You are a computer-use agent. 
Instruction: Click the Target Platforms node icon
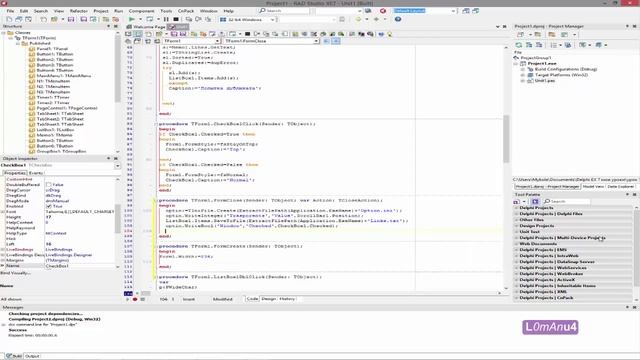[530, 75]
